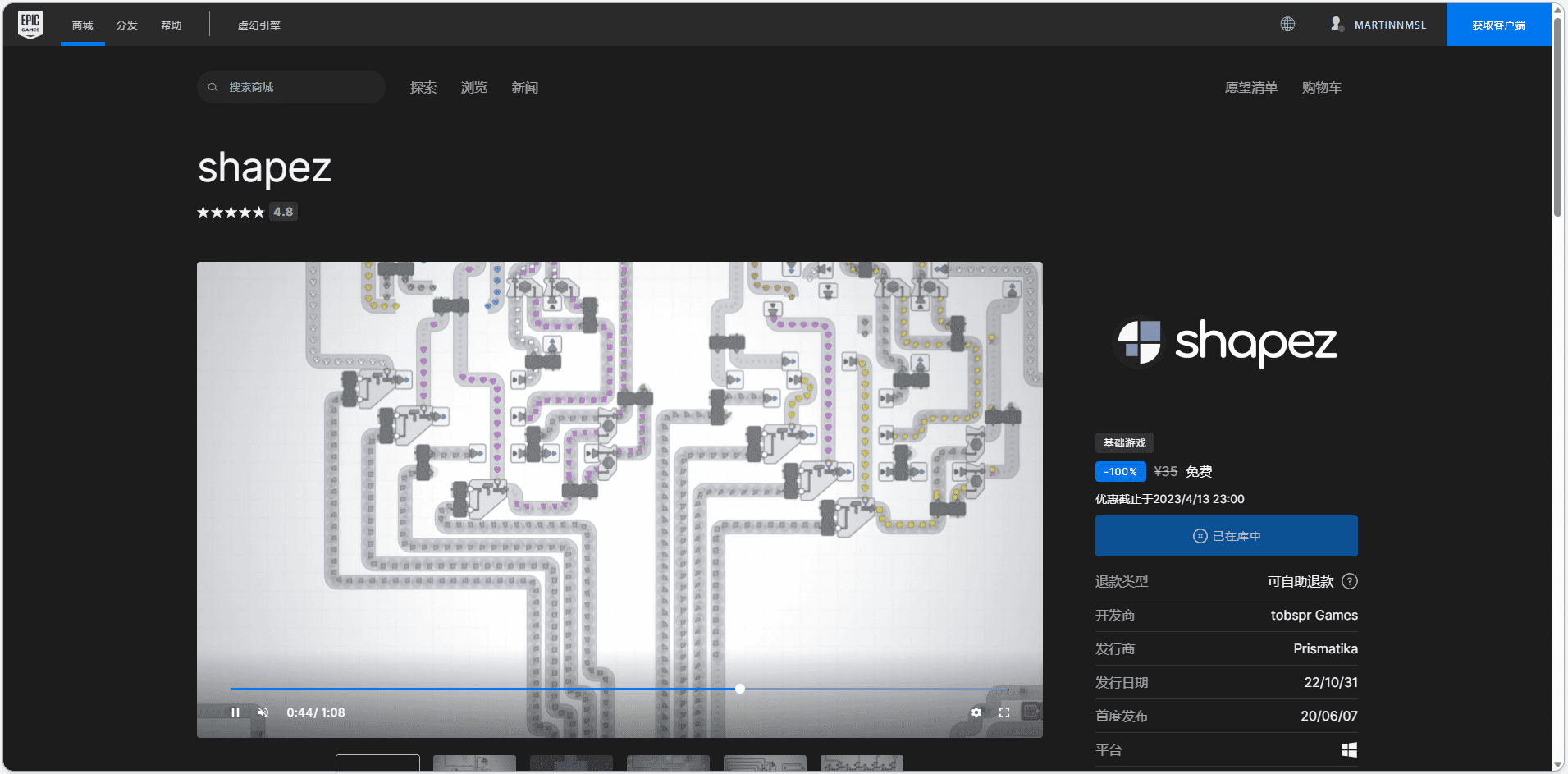Click the 免费 free price label
The height and width of the screenshot is (774, 1568).
coord(1199,472)
